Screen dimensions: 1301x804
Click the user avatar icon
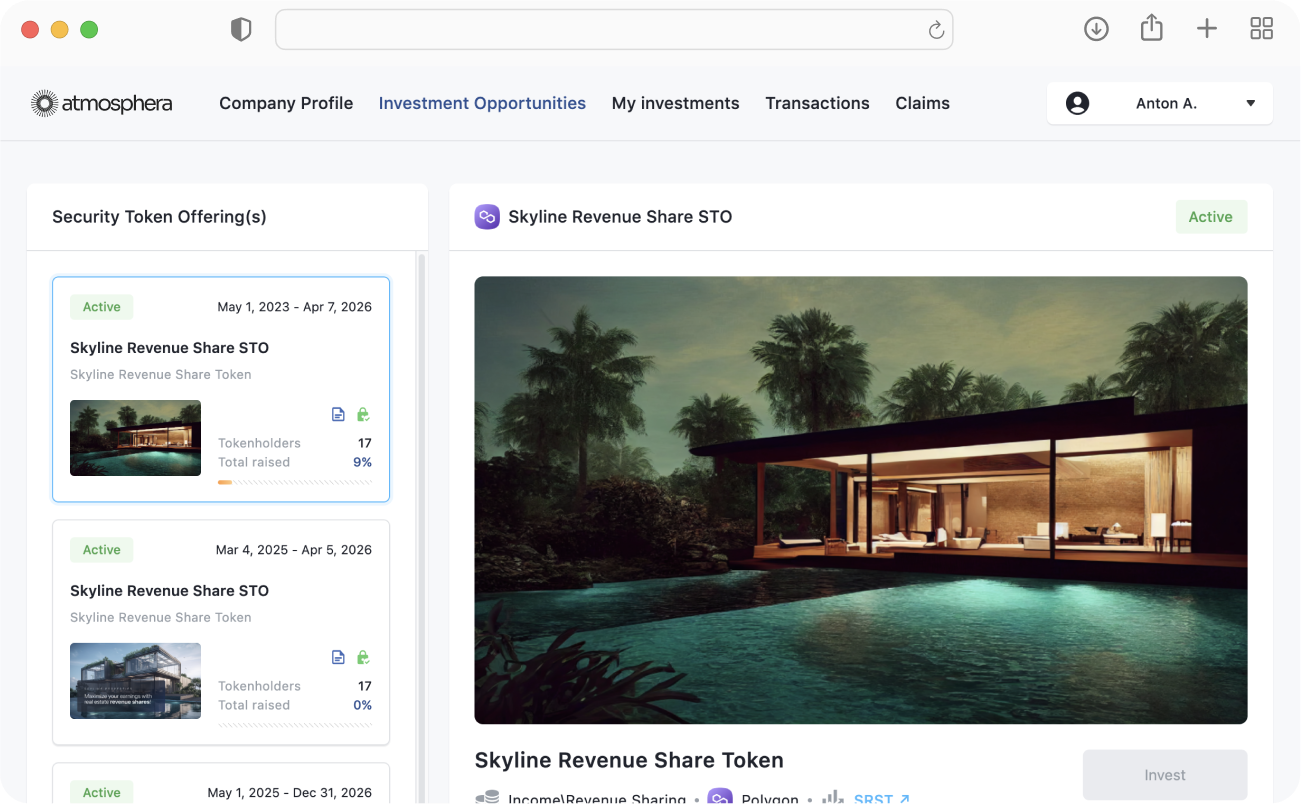tap(1077, 103)
